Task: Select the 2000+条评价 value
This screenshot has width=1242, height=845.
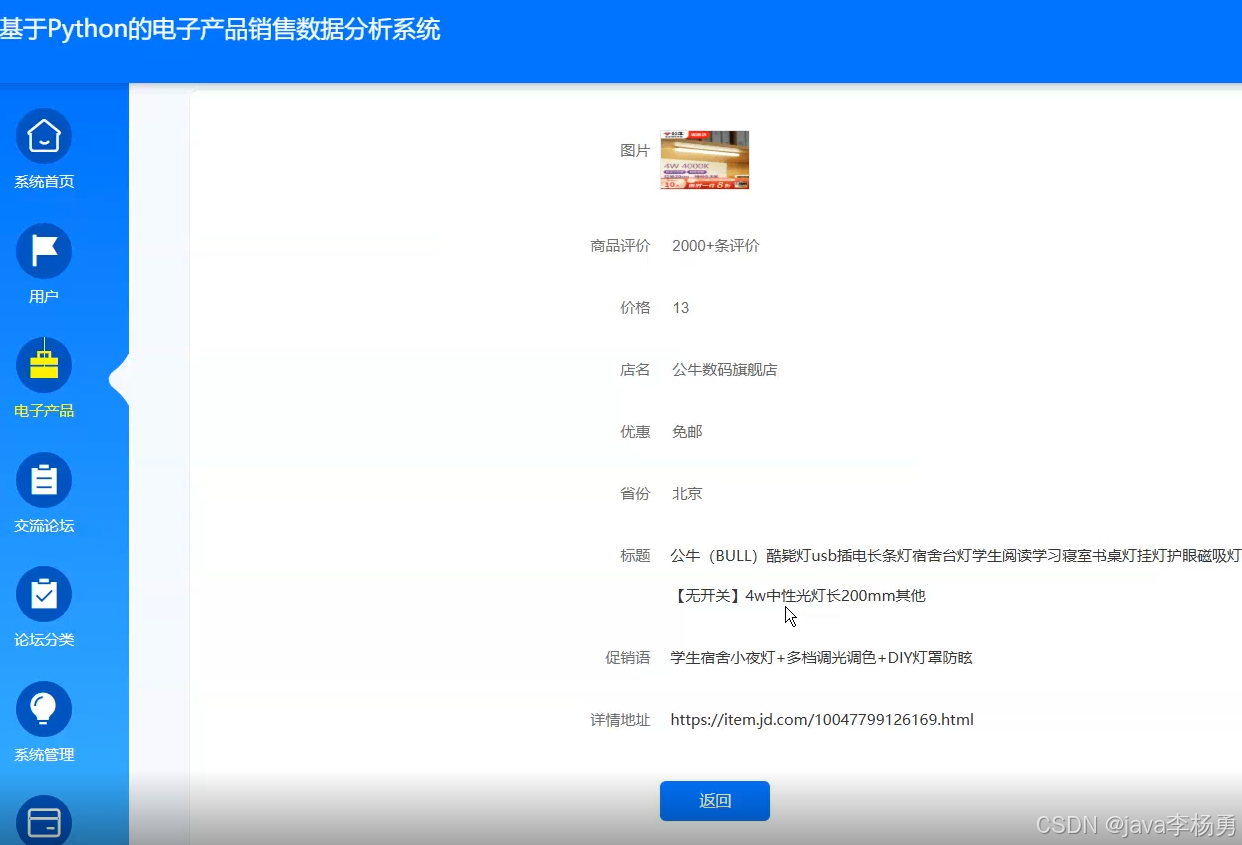Action: point(716,246)
